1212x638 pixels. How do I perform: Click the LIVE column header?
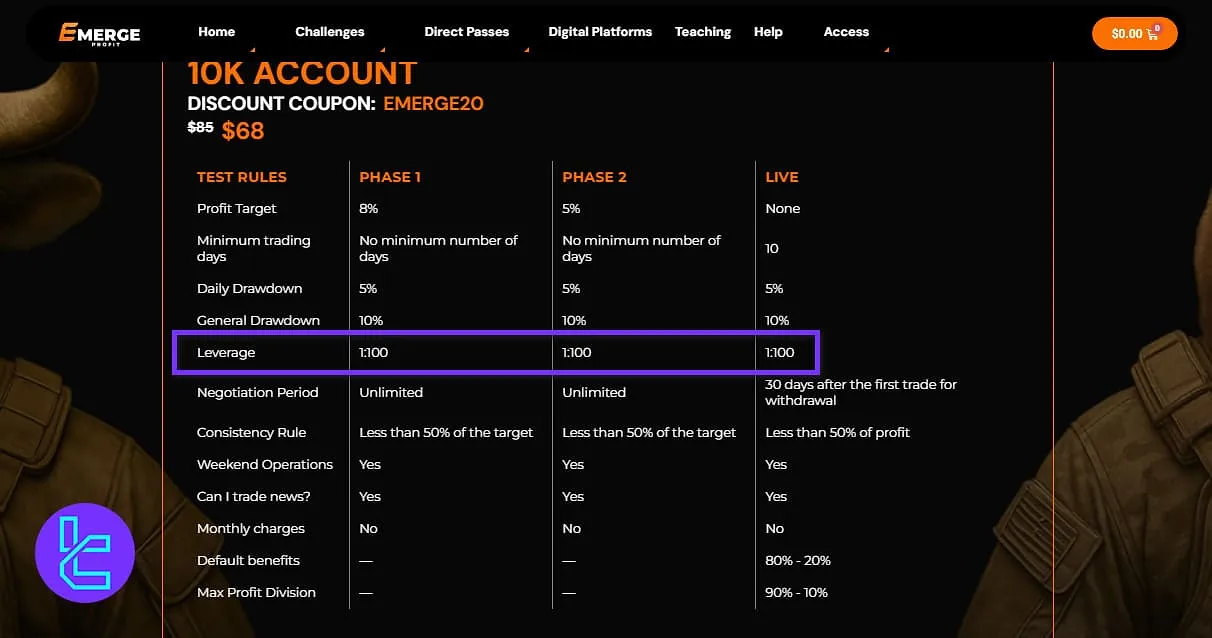click(781, 177)
